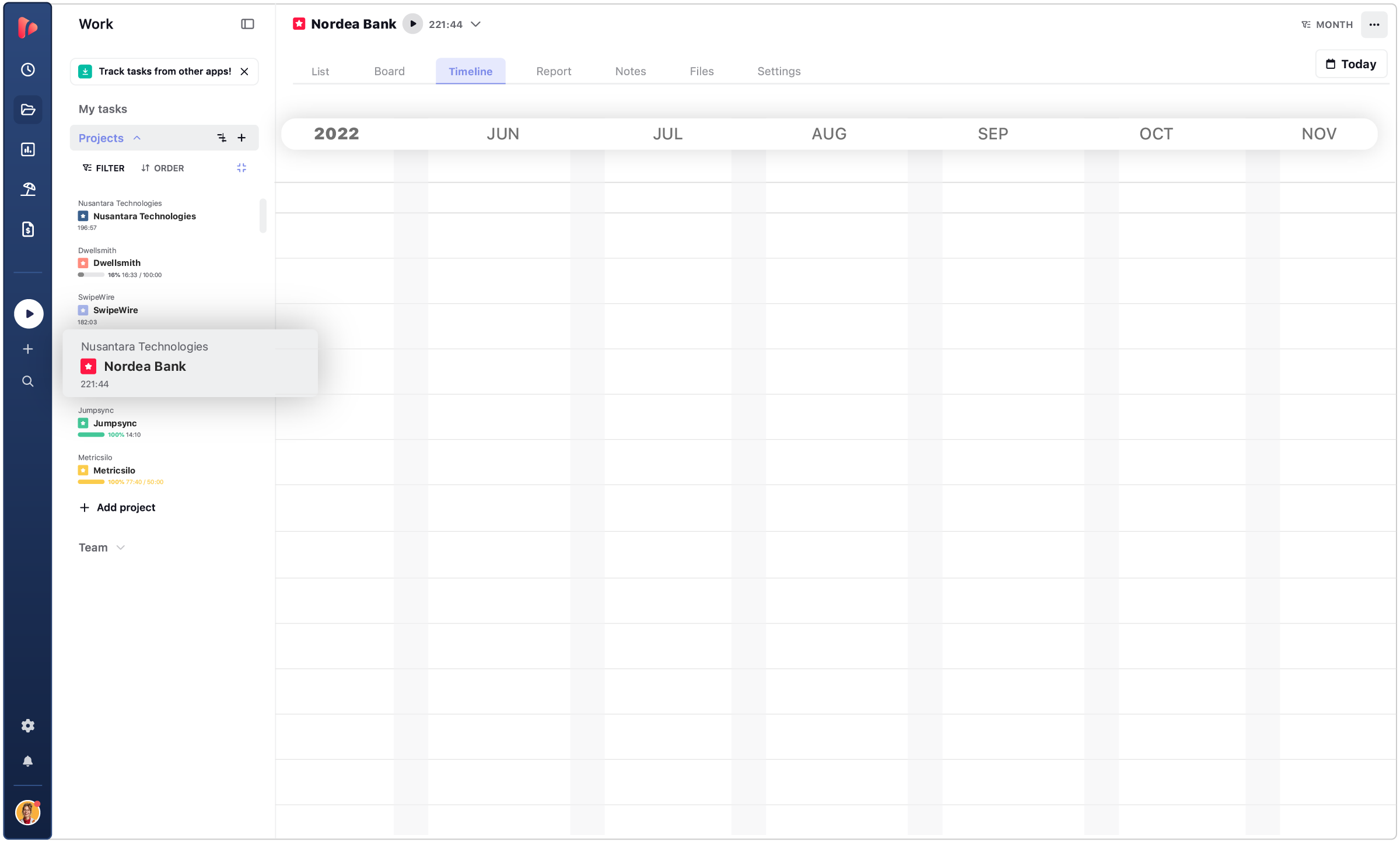Collapse all projects with shrink icon
The width and height of the screenshot is (1400, 842).
[242, 168]
